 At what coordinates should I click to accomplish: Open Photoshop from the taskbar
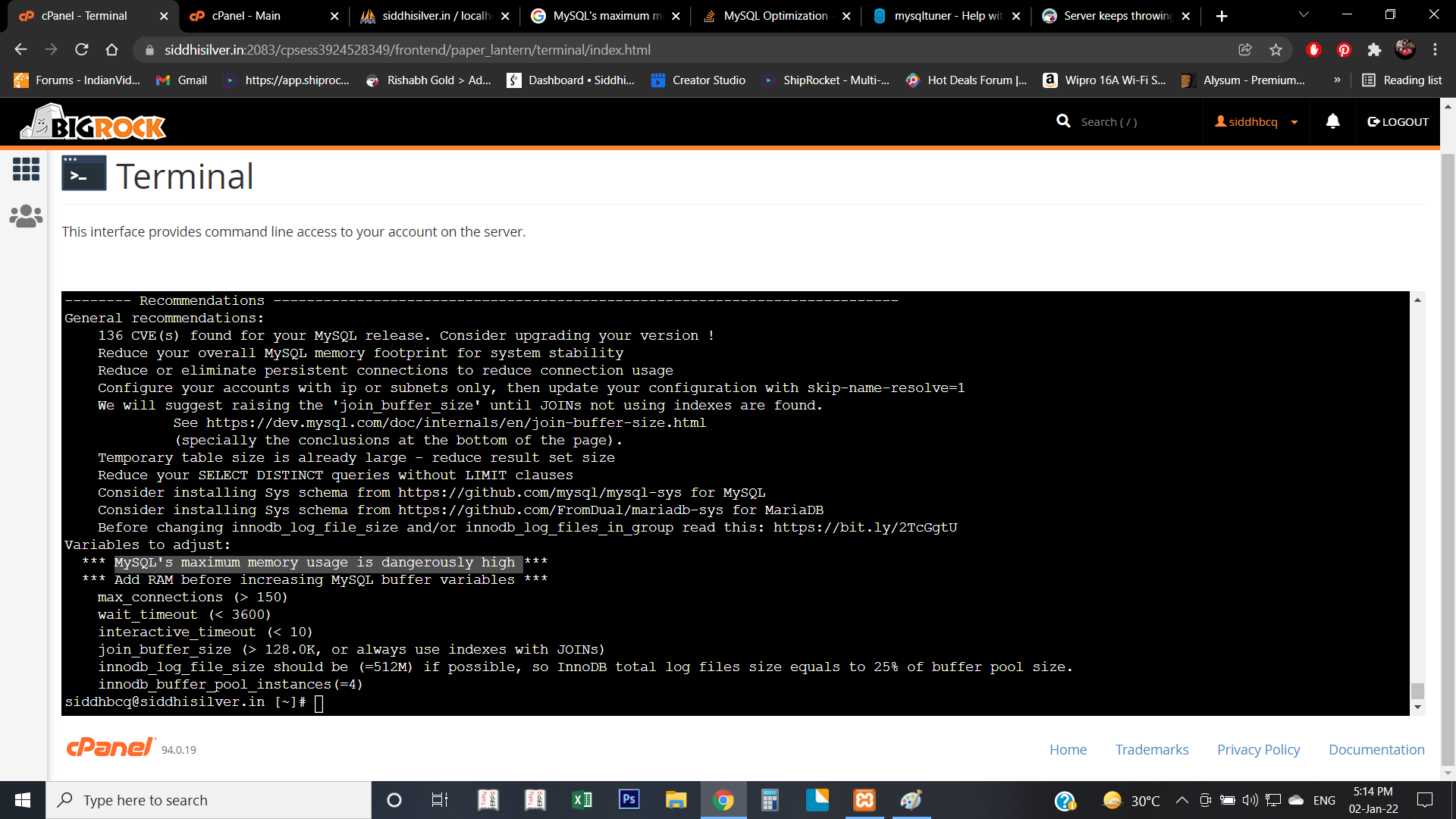click(x=629, y=800)
